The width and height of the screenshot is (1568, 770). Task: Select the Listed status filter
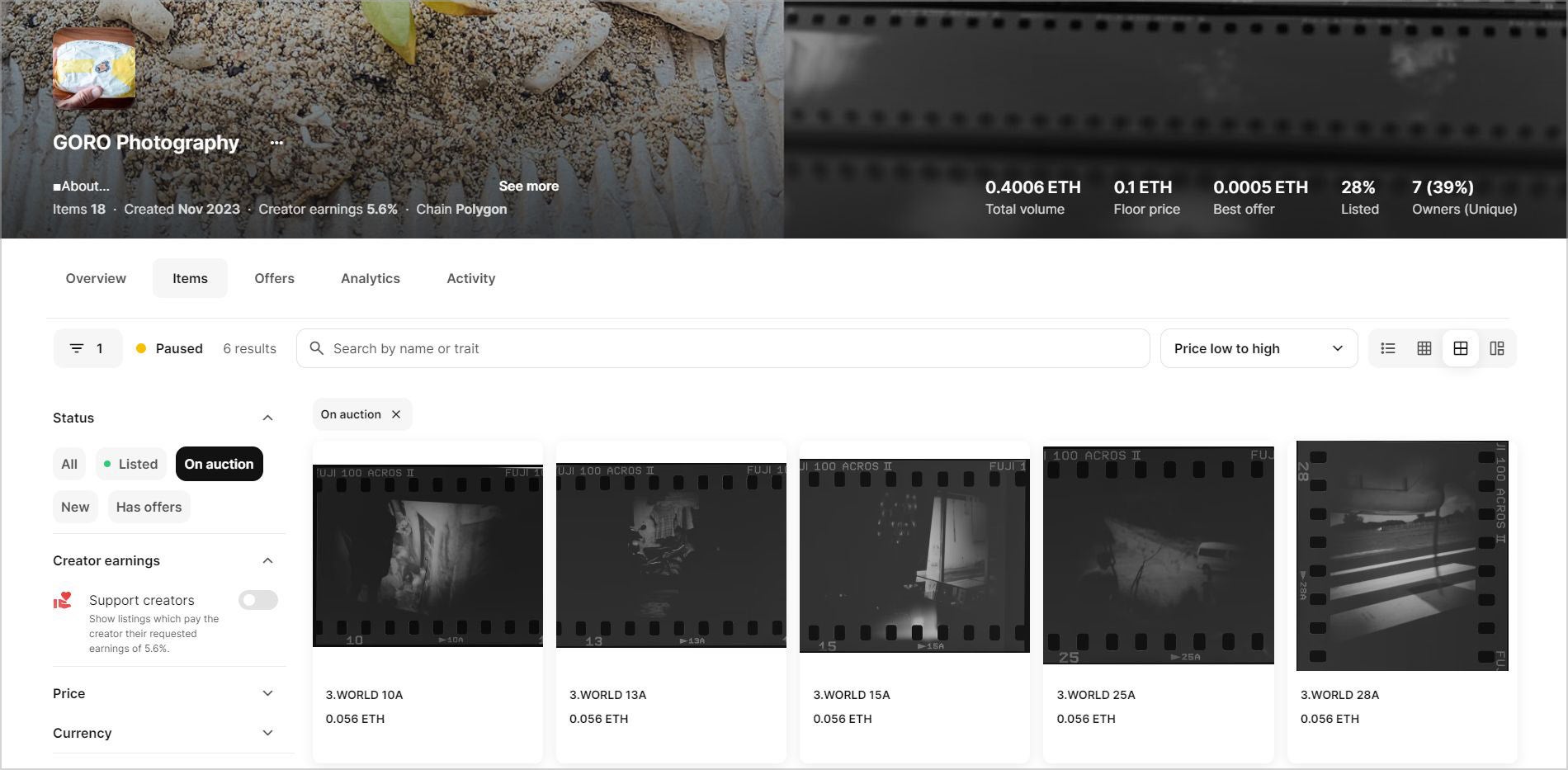[131, 464]
